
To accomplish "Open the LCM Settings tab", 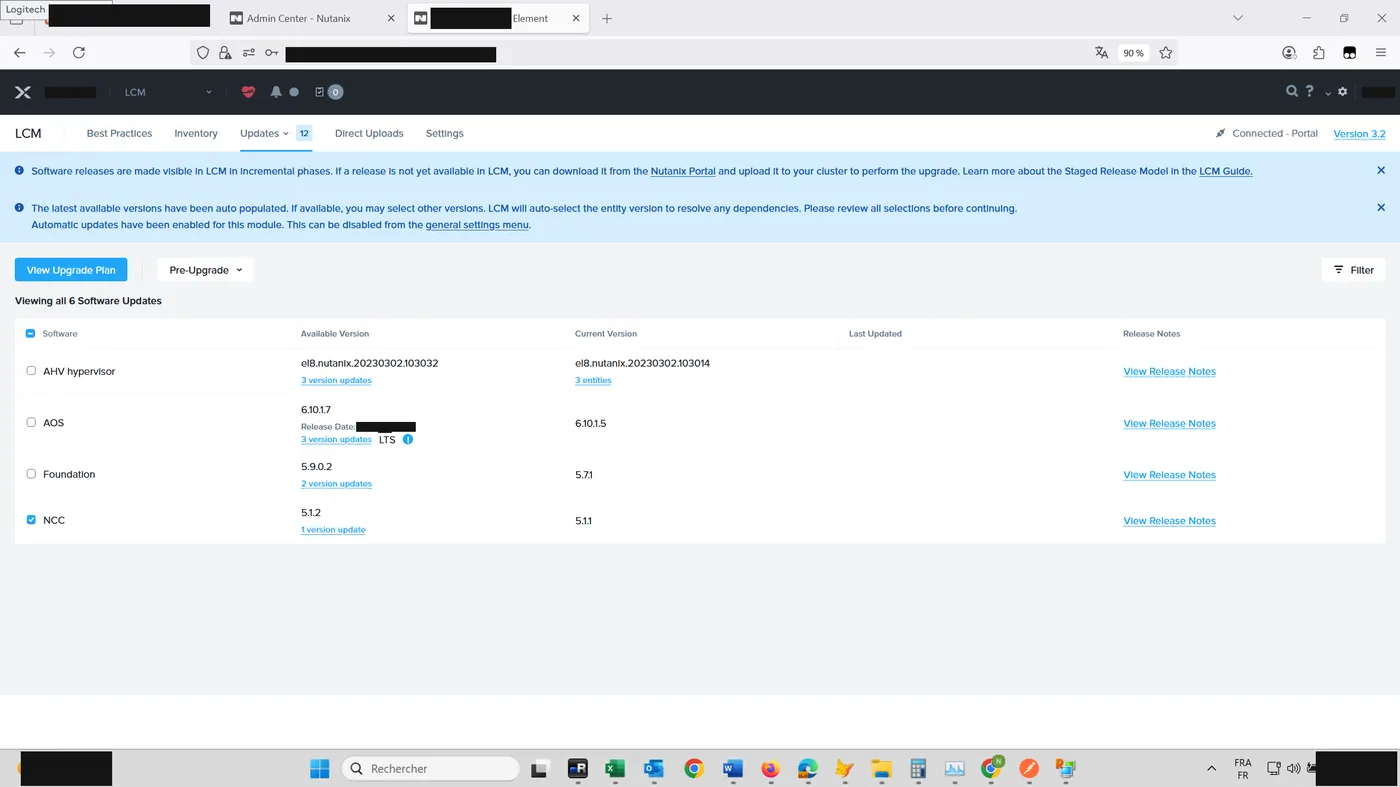I will pyautogui.click(x=445, y=133).
